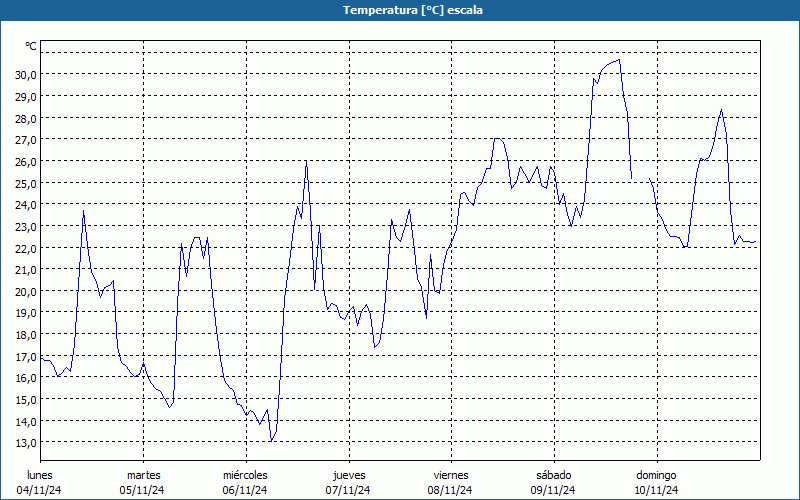Click the 06/11/24 date label
The image size is (800, 500).
click(245, 490)
